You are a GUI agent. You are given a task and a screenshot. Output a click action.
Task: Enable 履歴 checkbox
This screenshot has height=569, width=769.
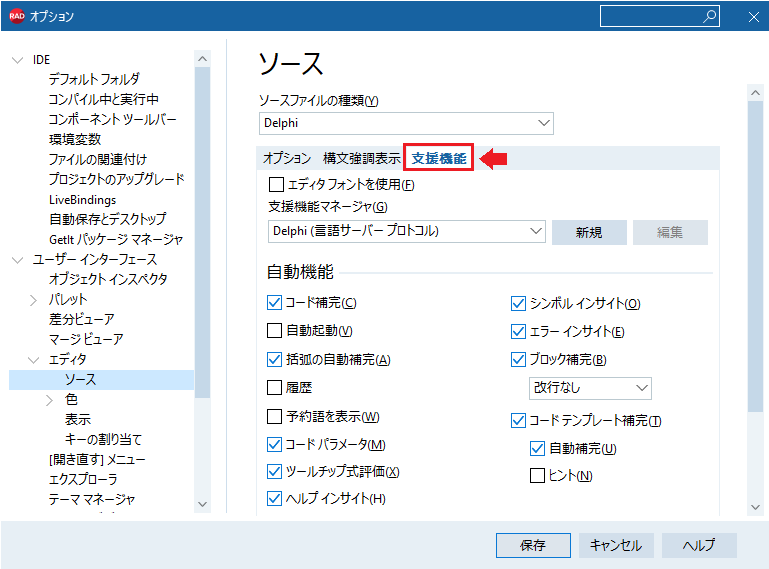tap(274, 388)
